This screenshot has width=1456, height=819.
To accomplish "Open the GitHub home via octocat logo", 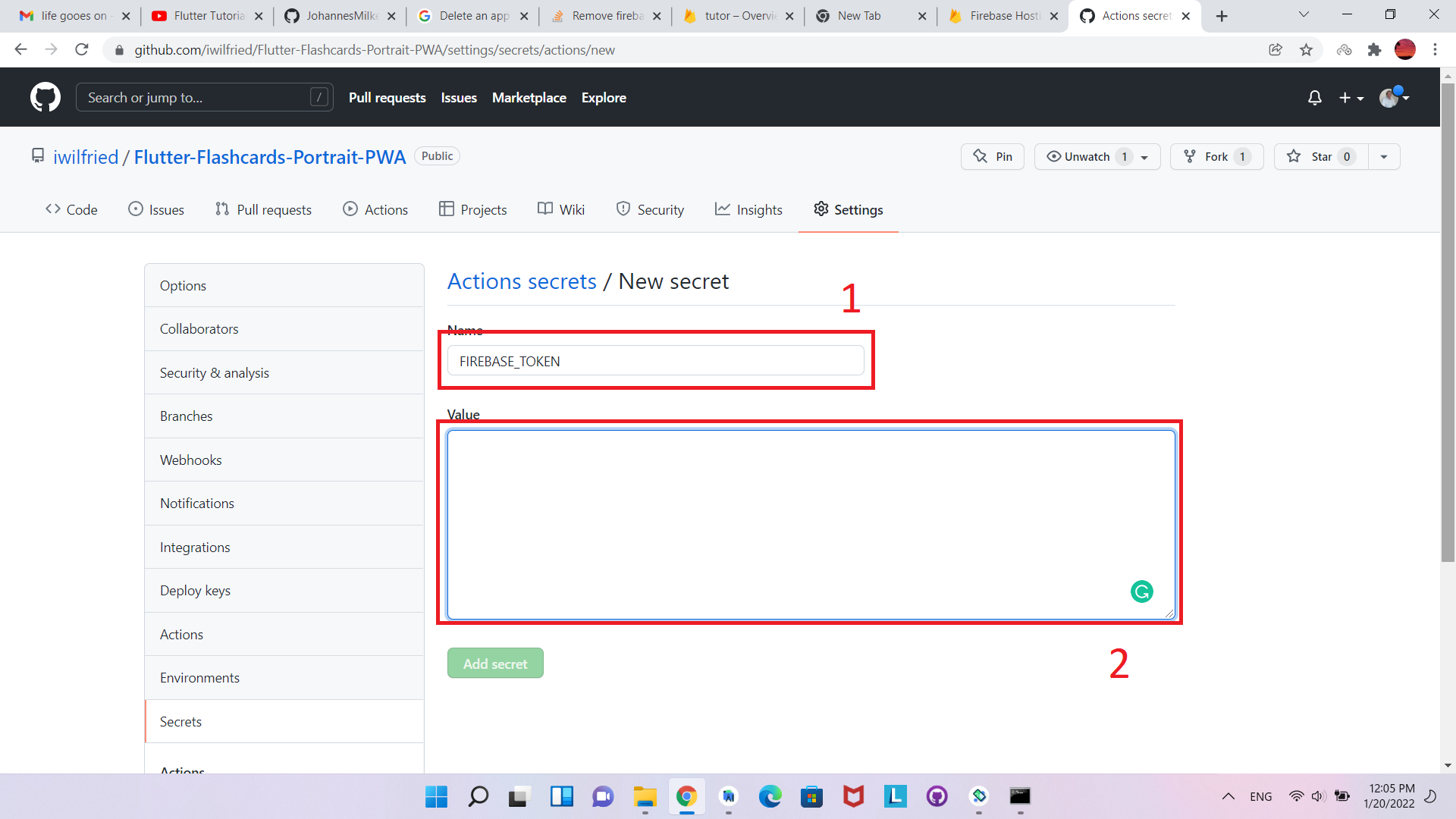I will [45, 97].
